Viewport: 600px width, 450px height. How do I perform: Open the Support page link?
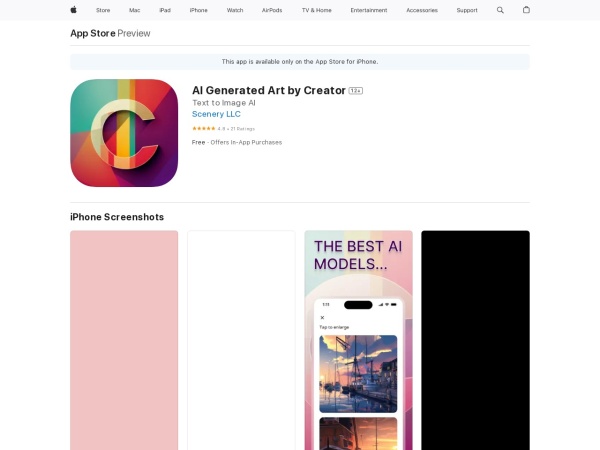(467, 10)
